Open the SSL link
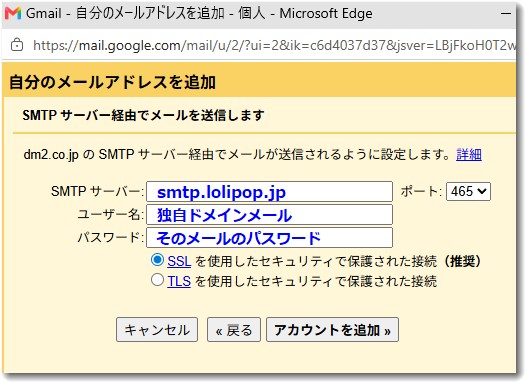The width and height of the screenshot is (525, 382). pos(179,261)
